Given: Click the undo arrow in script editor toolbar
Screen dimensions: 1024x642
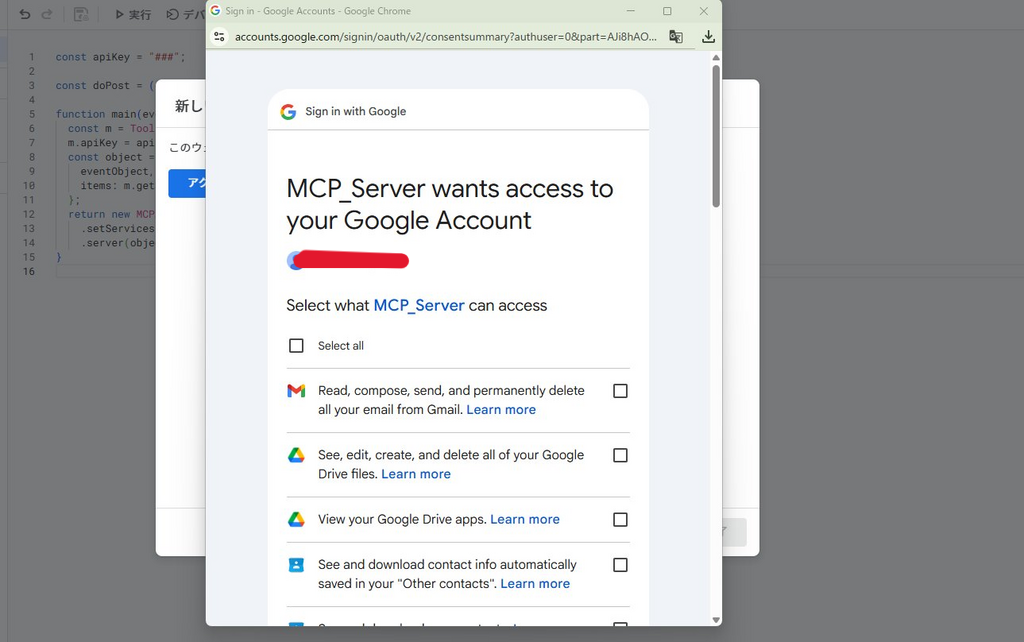Looking at the screenshot, I should tap(25, 15).
